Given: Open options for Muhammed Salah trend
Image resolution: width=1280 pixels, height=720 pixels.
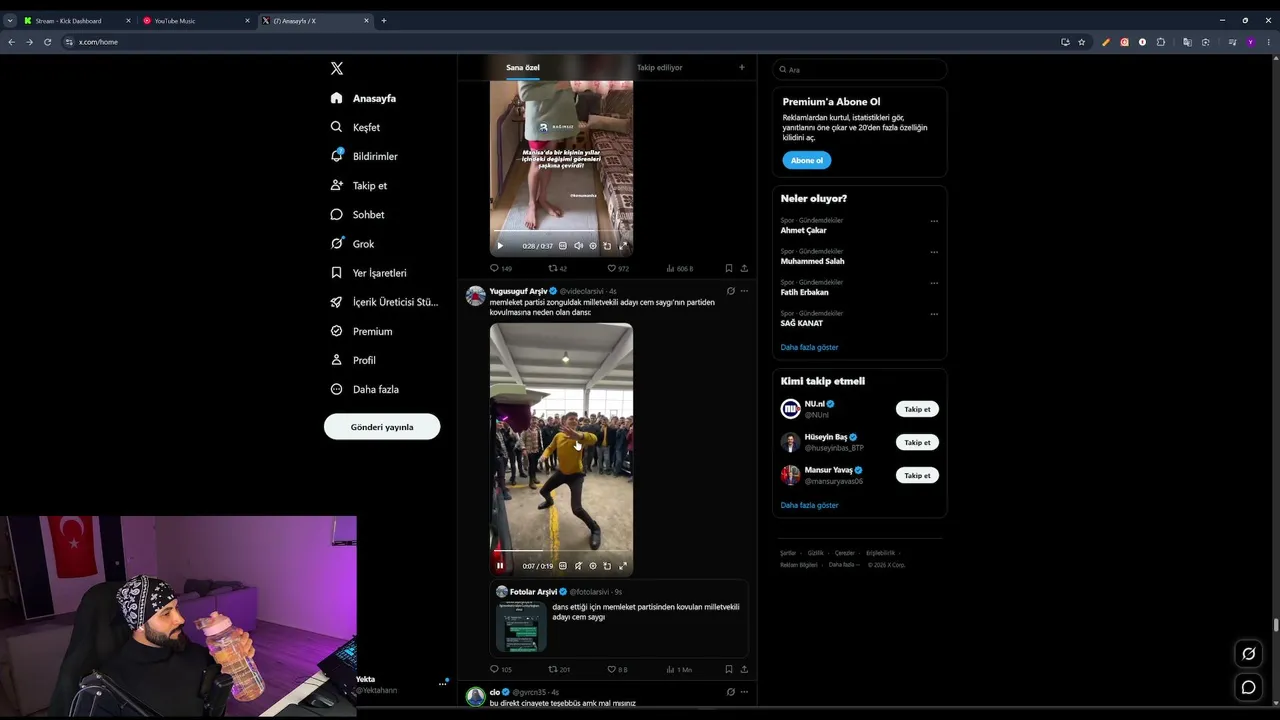Looking at the screenshot, I should 934,252.
